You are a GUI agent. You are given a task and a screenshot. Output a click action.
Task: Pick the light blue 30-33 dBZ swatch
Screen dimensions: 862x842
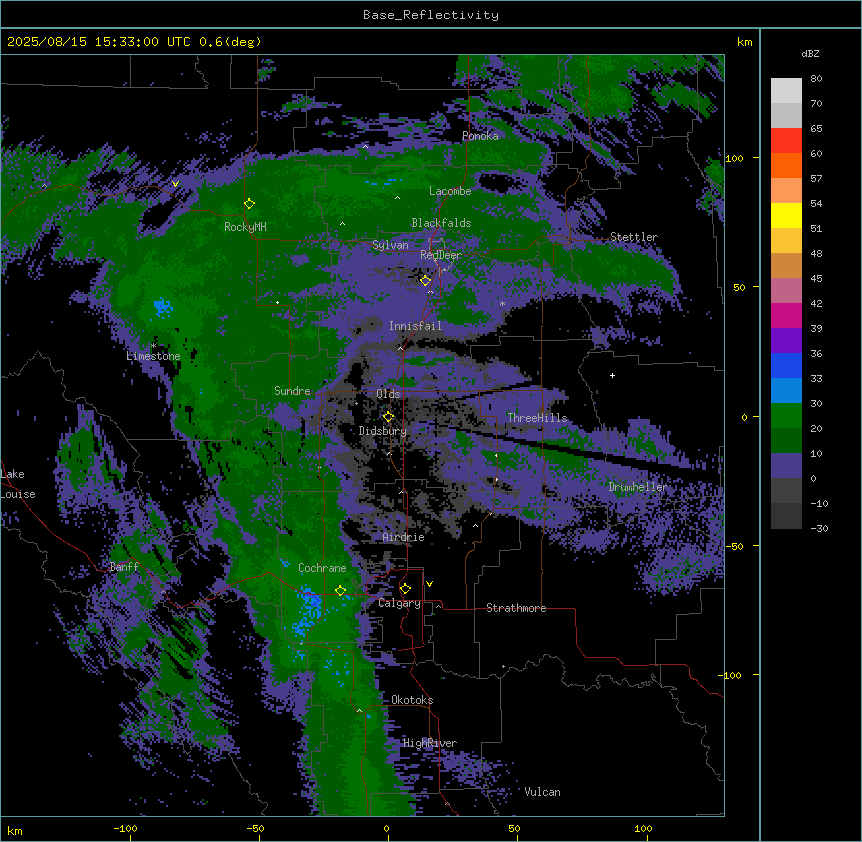pos(786,391)
